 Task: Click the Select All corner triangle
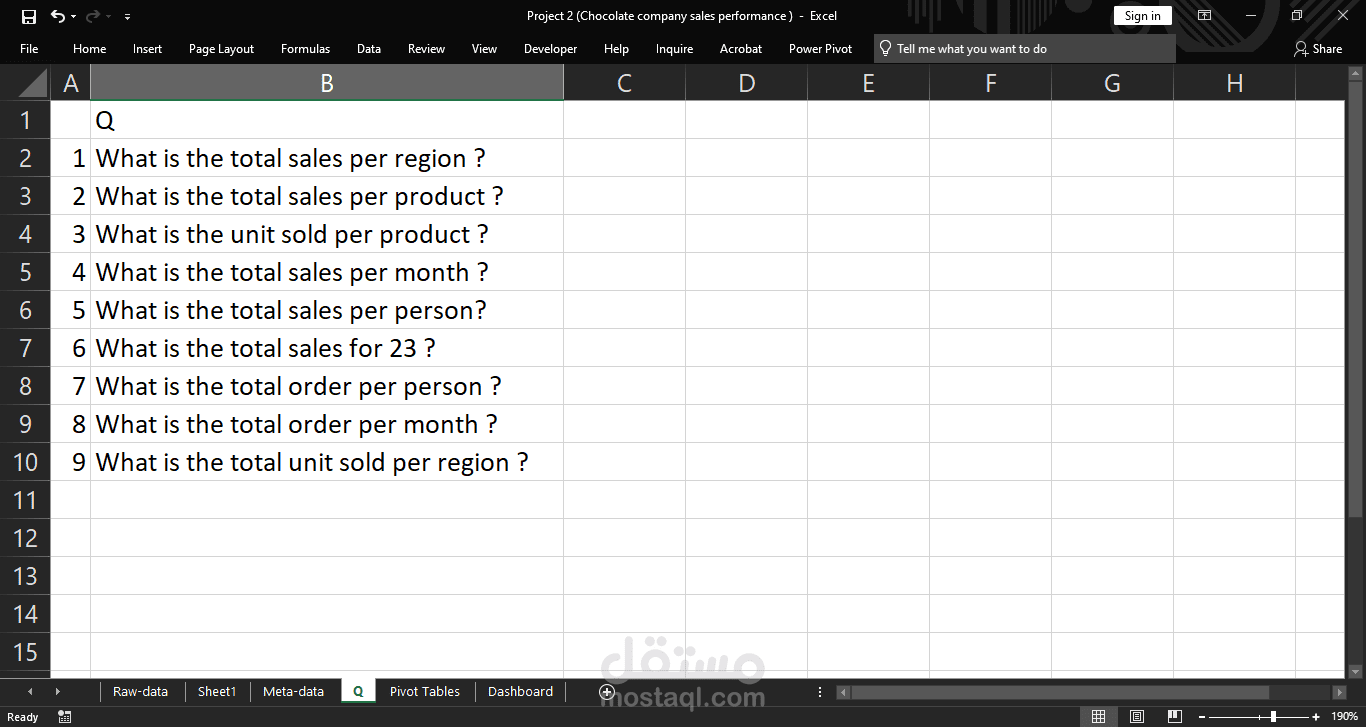tap(33, 83)
